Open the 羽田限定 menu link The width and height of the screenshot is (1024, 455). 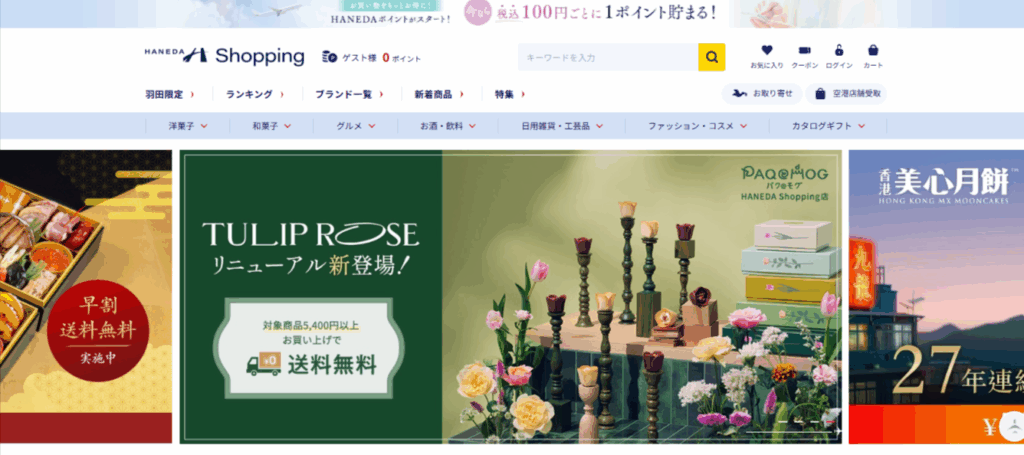pyautogui.click(x=170, y=94)
